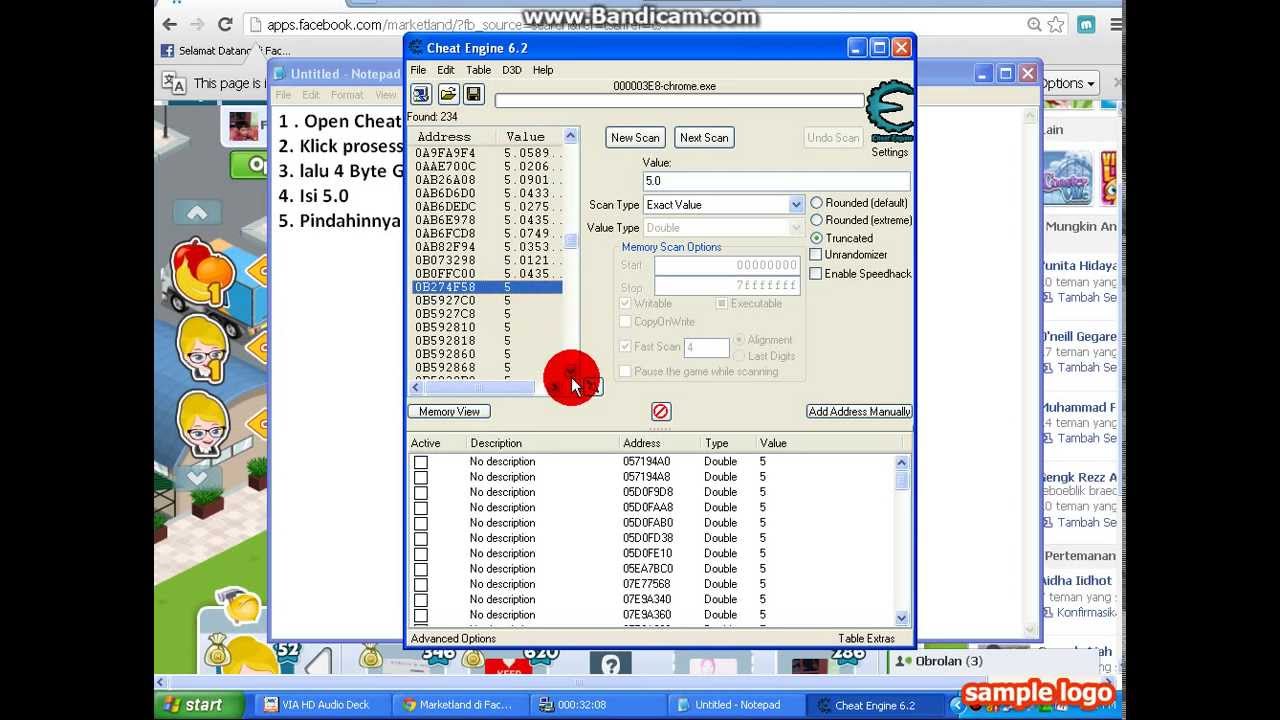The width and height of the screenshot is (1280, 720).
Task: Click the game's up arrow button
Action: pos(197,213)
